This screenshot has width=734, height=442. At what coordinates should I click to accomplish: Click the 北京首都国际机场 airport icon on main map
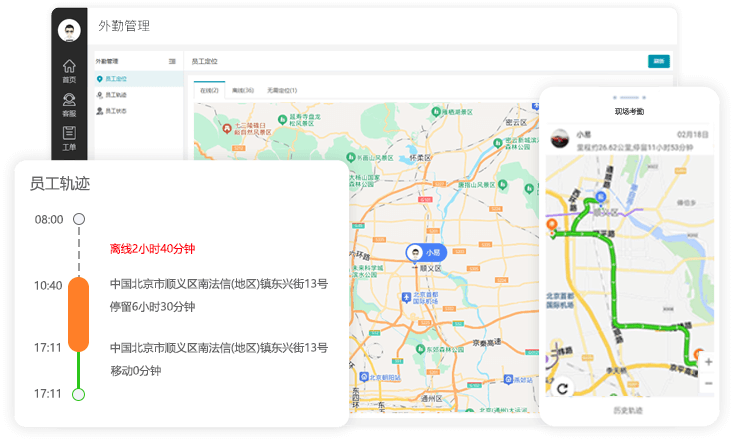(x=406, y=297)
